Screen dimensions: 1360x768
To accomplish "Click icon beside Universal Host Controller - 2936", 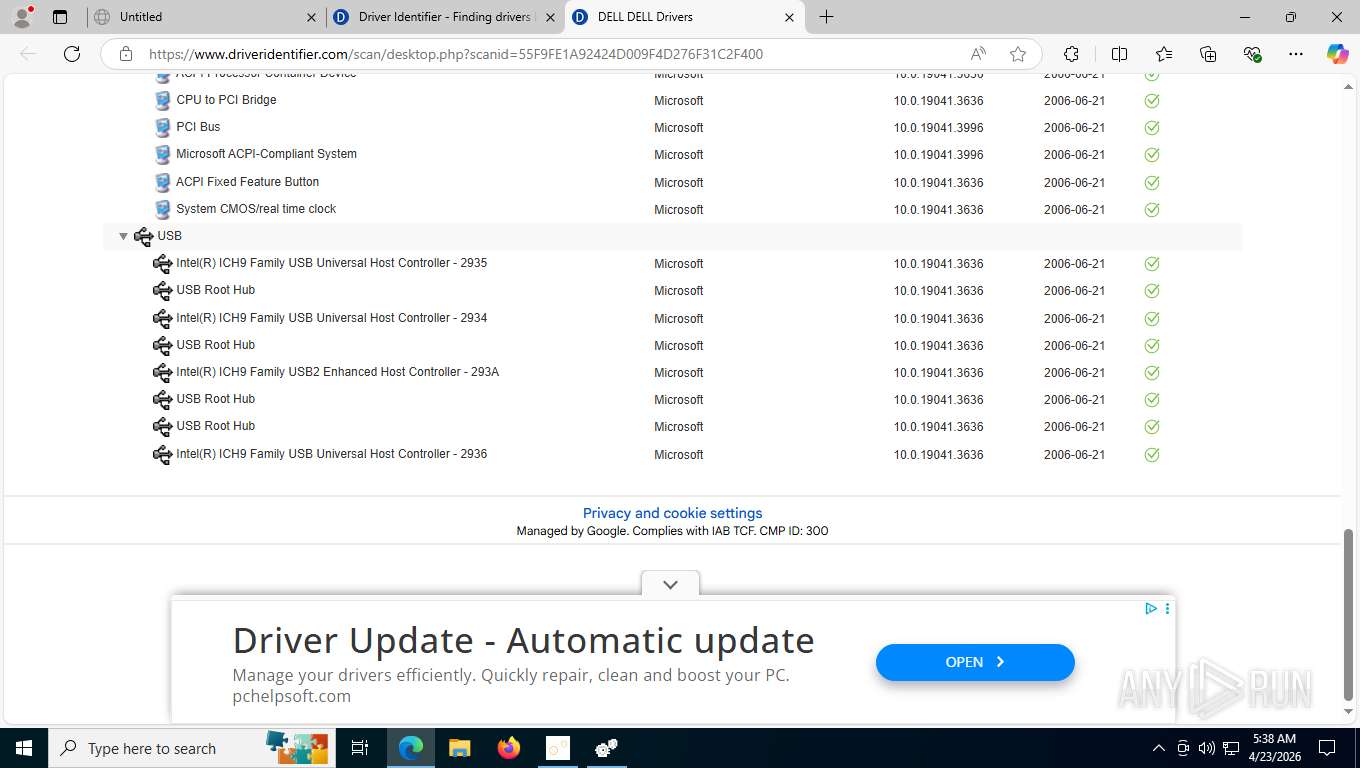I will click(x=162, y=454).
